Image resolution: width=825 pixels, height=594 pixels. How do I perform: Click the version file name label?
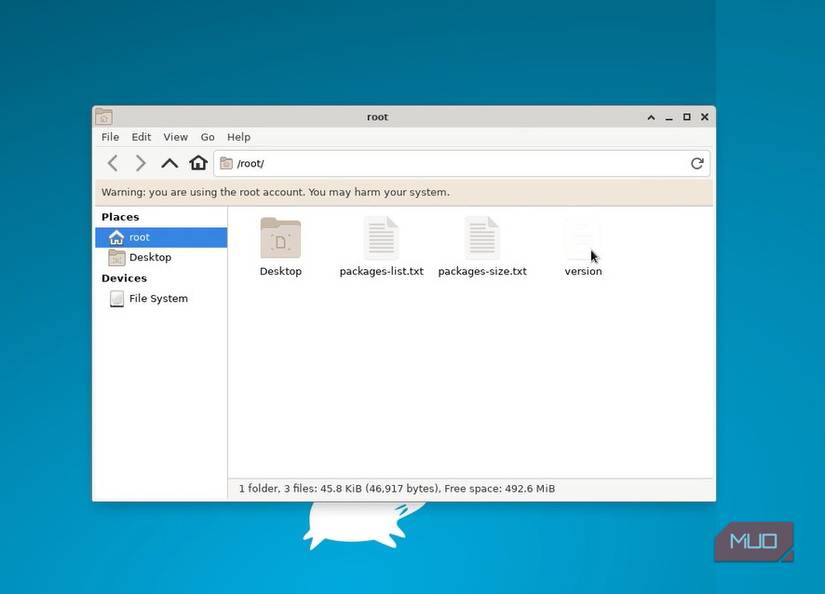click(583, 271)
